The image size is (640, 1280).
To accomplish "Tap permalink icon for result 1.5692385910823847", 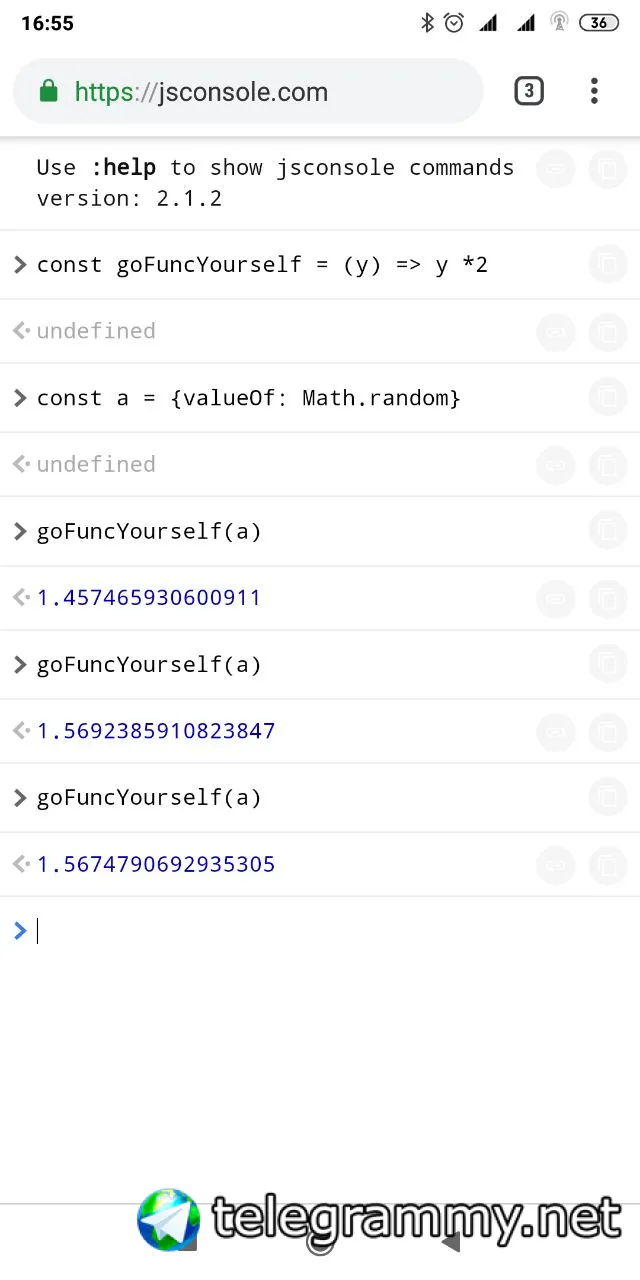I will coord(556,731).
